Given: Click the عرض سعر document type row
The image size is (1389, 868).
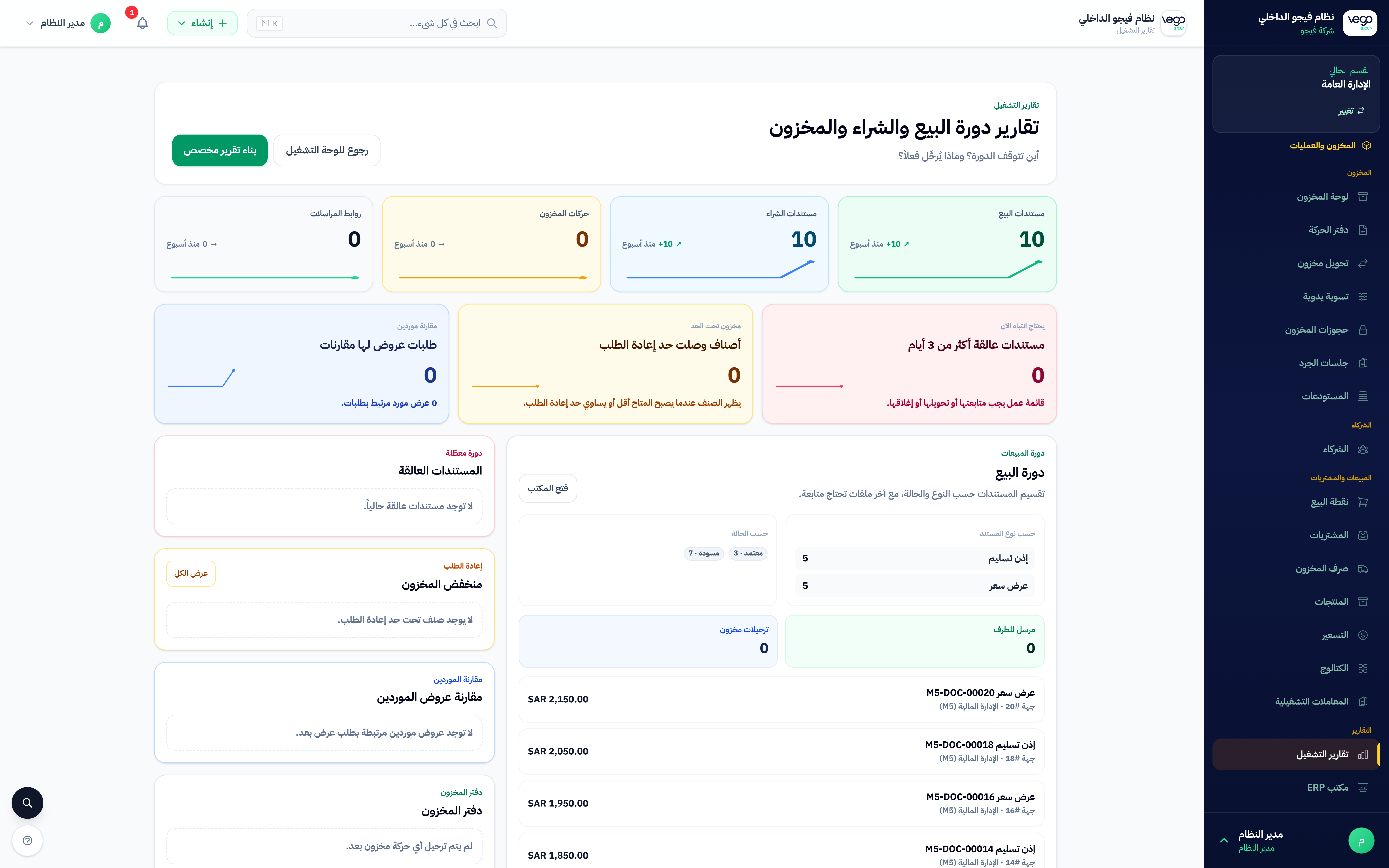Looking at the screenshot, I should pos(915,586).
